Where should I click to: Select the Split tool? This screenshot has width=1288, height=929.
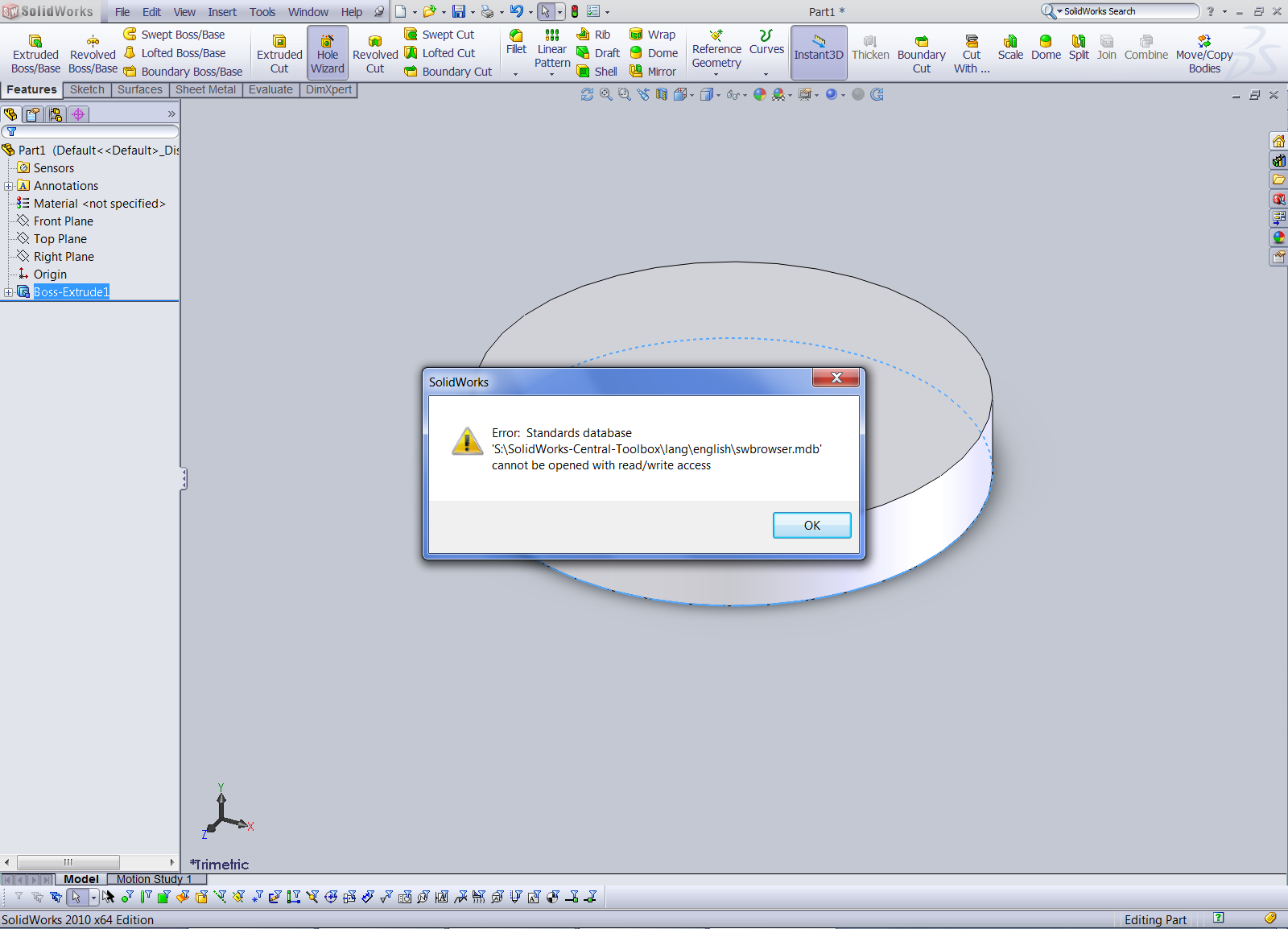coord(1079,47)
